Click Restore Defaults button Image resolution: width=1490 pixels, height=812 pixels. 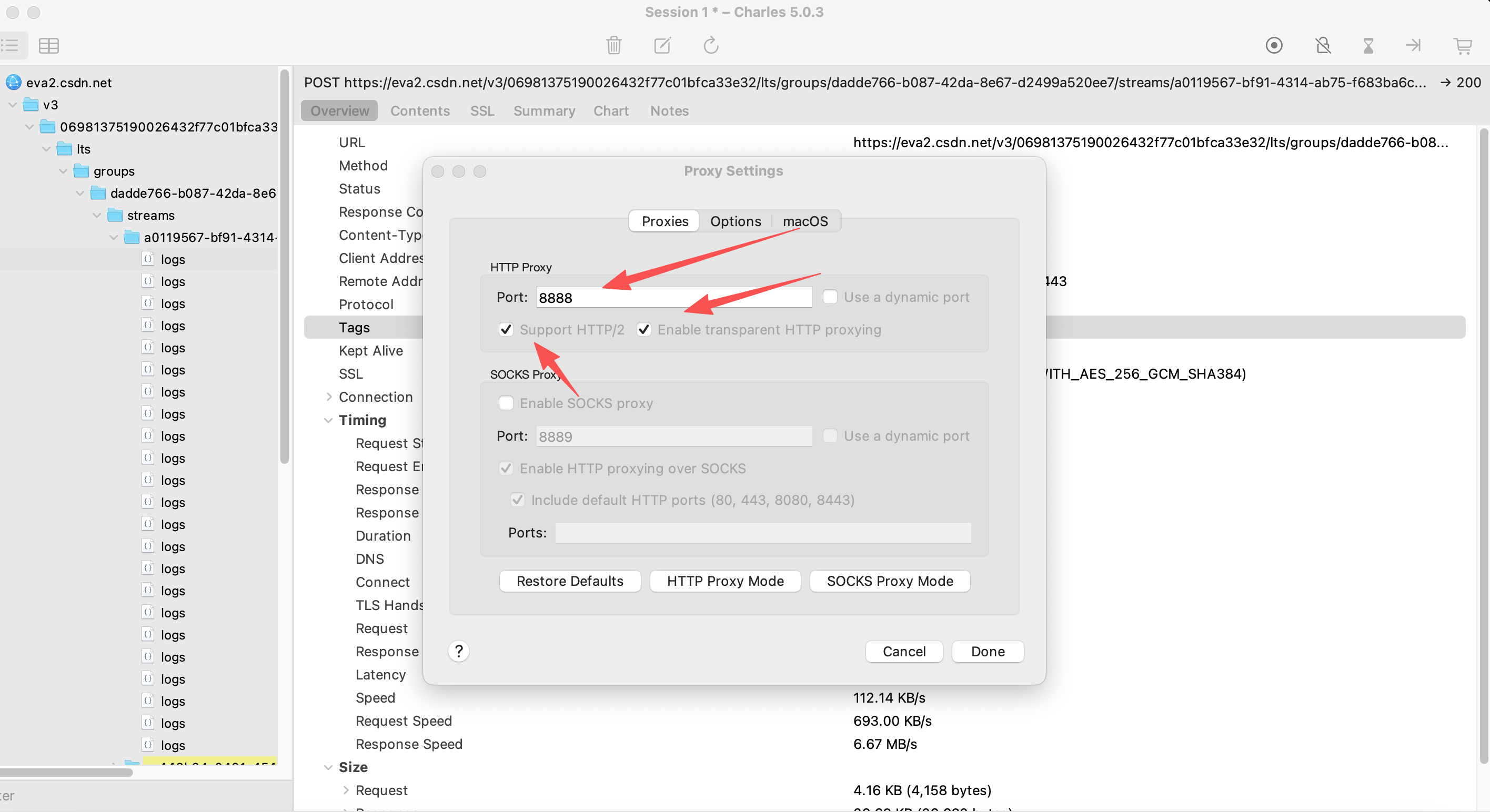click(x=570, y=581)
